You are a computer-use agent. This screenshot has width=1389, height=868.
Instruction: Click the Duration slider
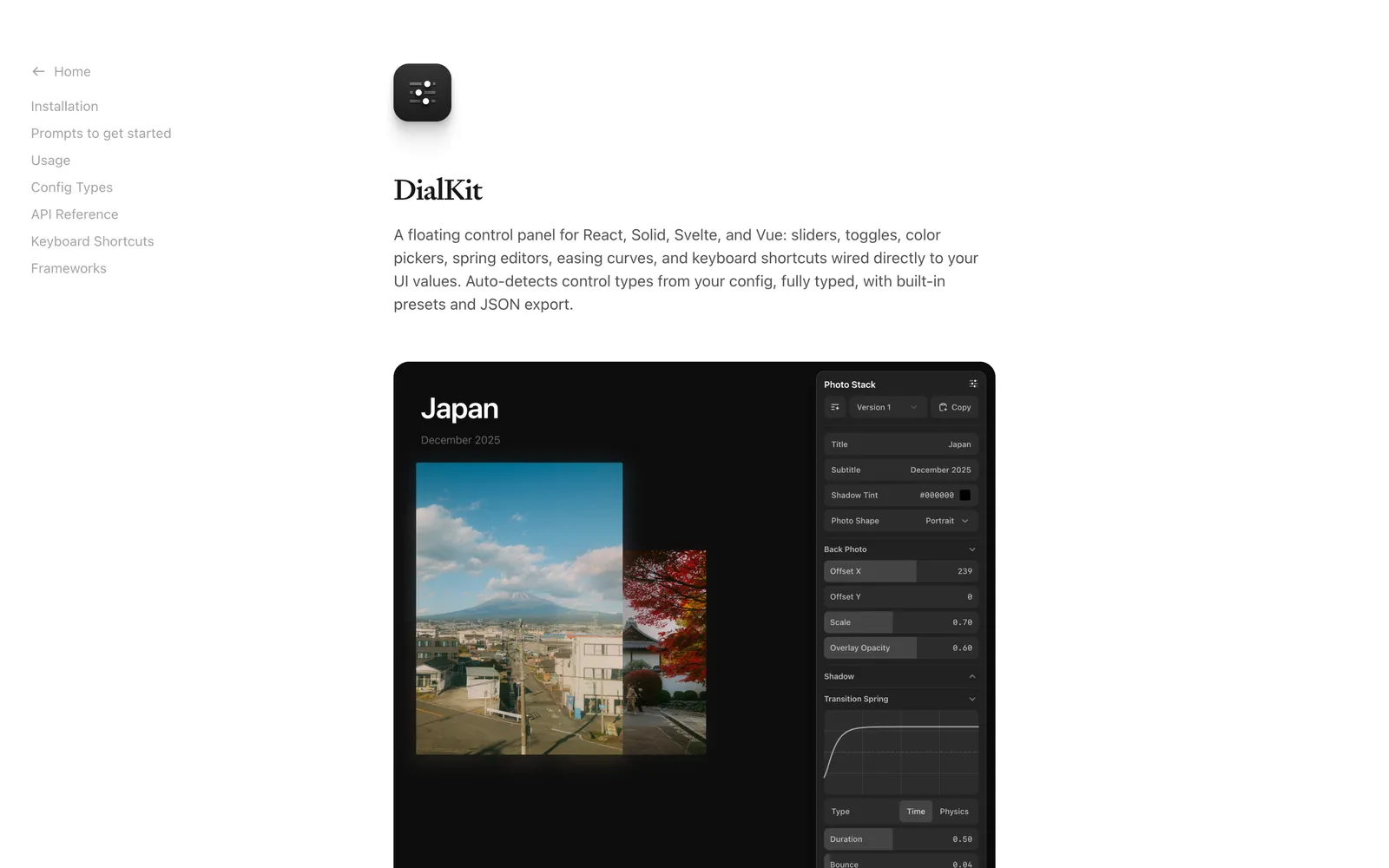pos(901,839)
